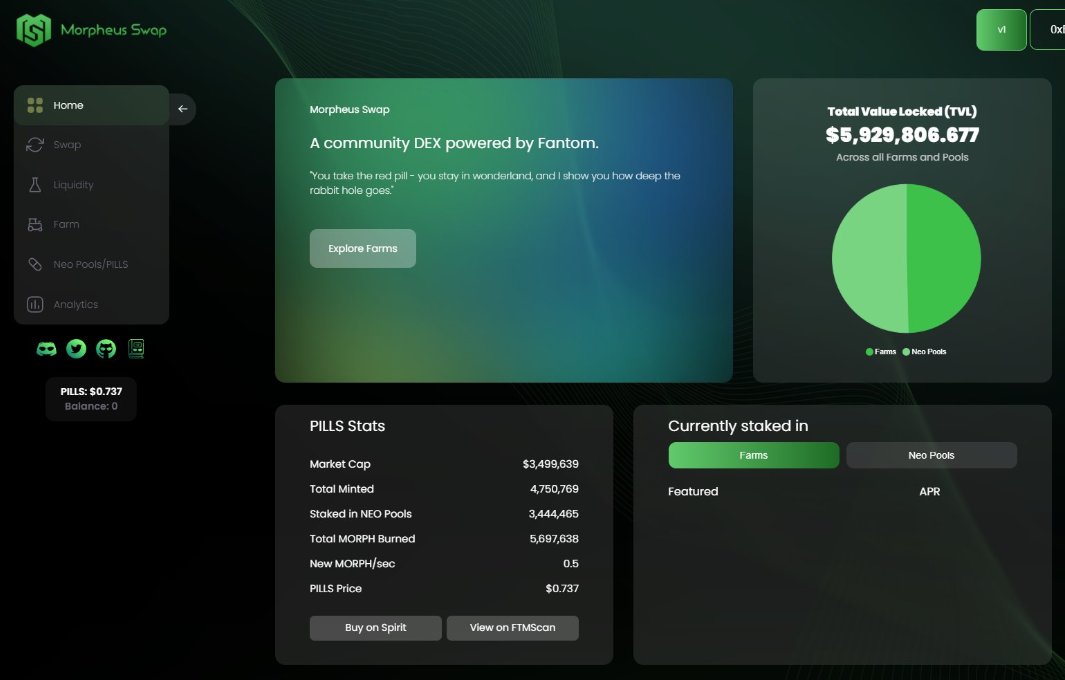This screenshot has width=1065, height=680.
Task: Click the darker green pie slice
Action: [945, 258]
